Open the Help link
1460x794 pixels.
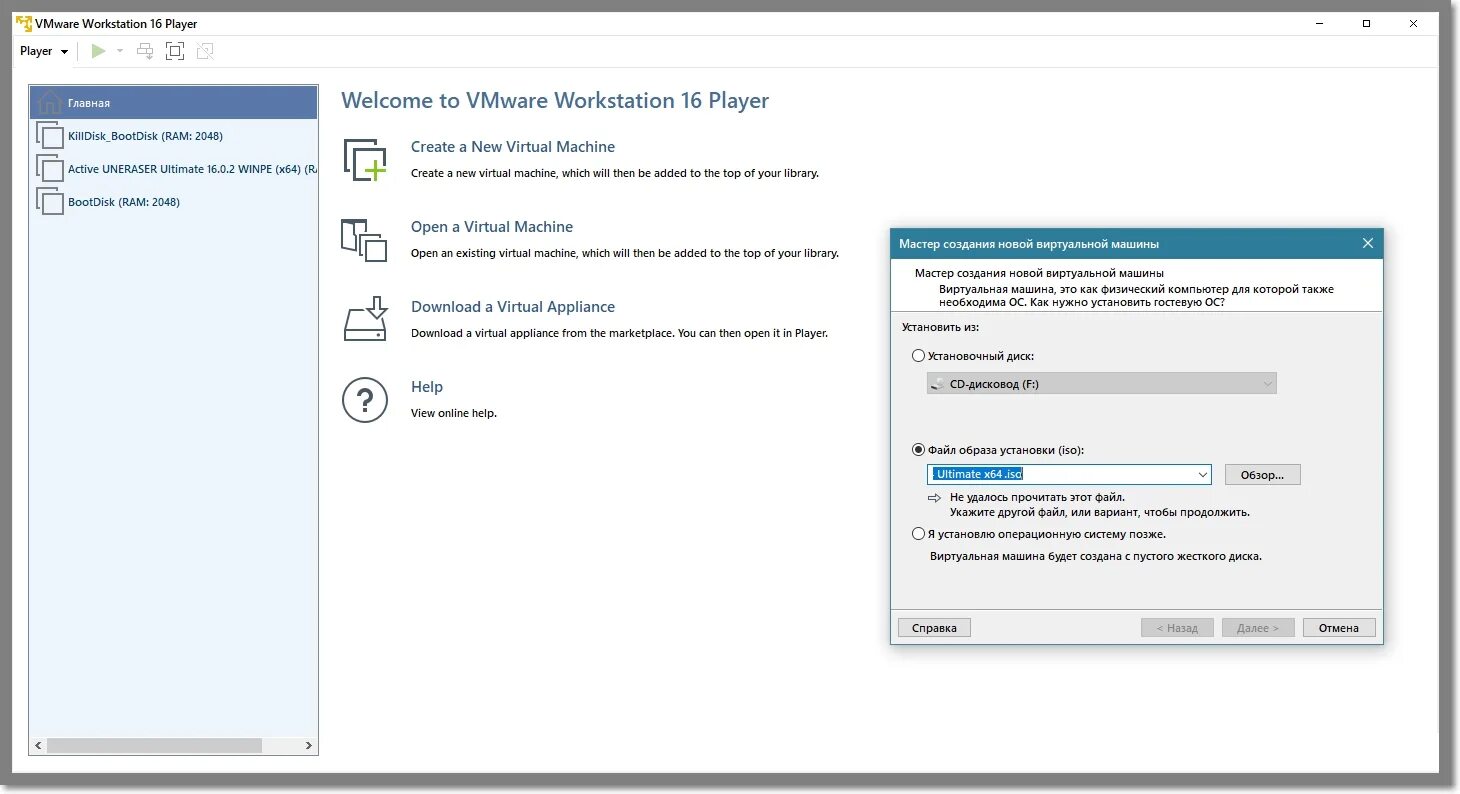(x=427, y=387)
